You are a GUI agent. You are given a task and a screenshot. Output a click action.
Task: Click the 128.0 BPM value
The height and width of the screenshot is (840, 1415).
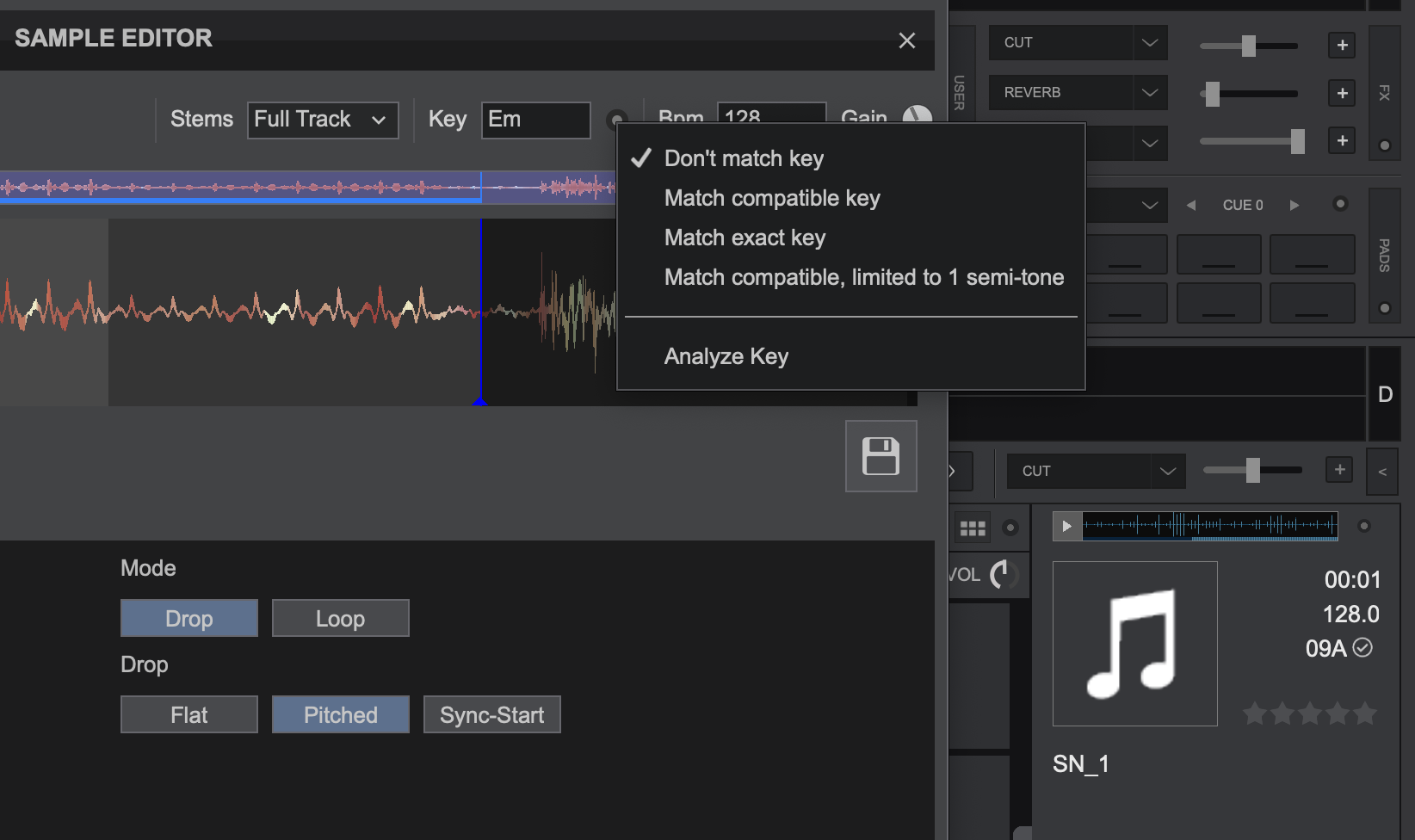click(x=1350, y=614)
